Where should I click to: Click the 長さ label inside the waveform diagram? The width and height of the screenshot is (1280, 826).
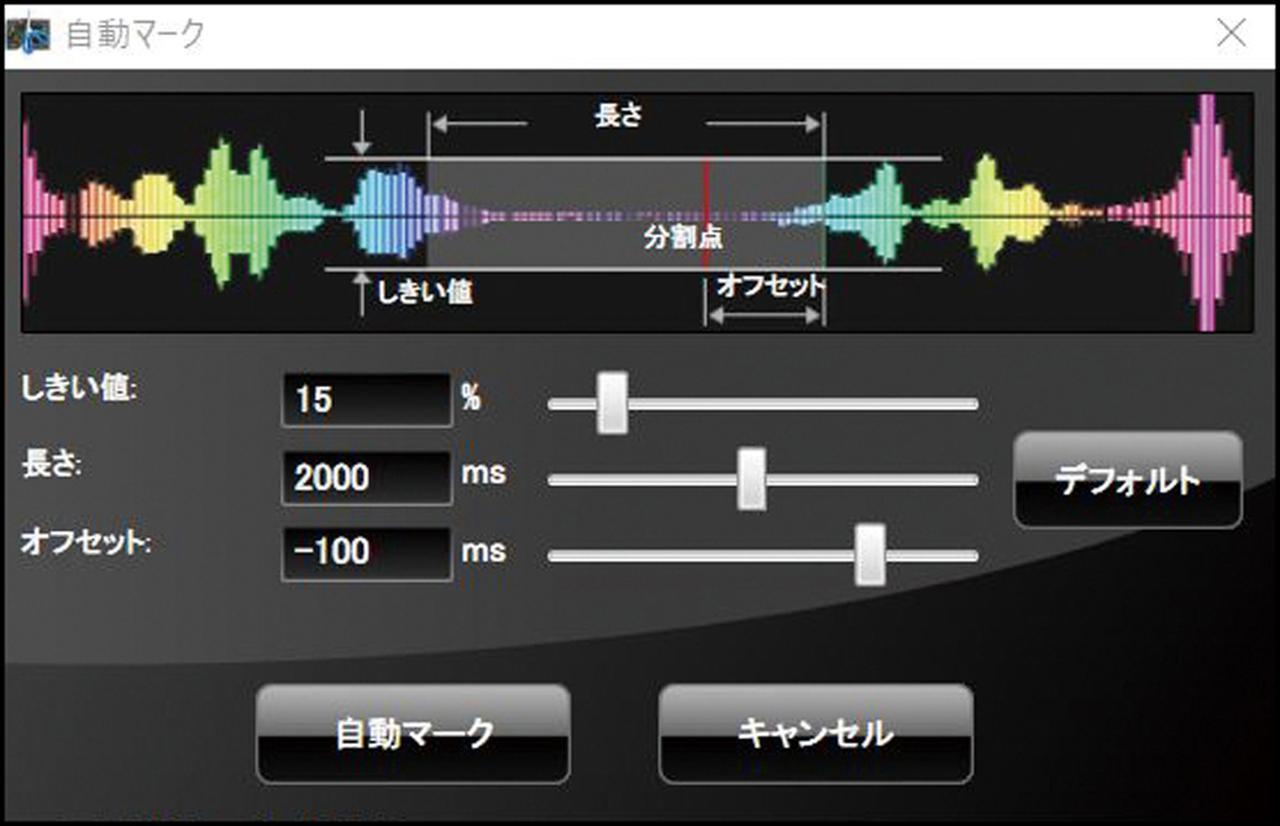(x=617, y=117)
